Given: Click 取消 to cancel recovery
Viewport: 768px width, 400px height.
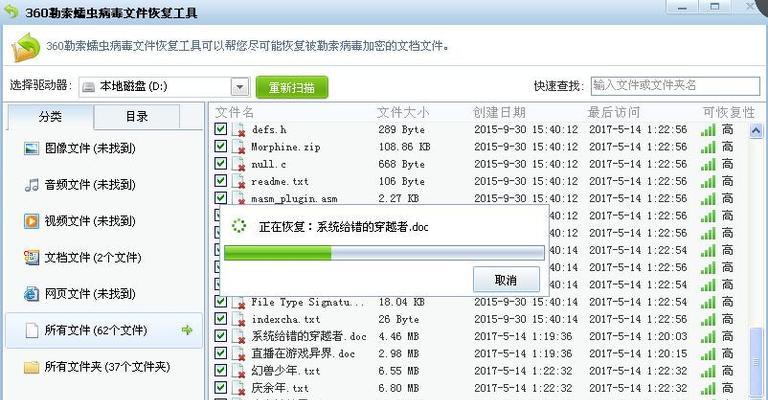Looking at the screenshot, I should [x=506, y=280].
